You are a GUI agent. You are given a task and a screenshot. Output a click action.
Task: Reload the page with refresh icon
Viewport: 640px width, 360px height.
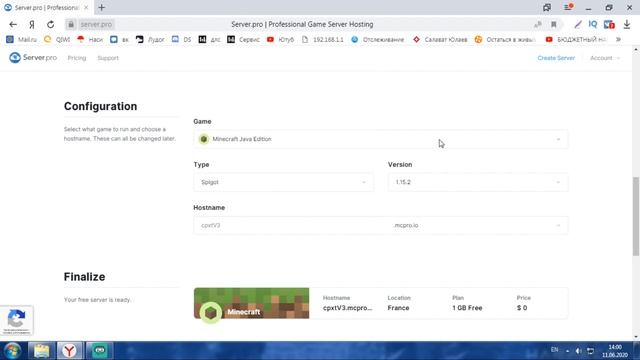point(50,24)
